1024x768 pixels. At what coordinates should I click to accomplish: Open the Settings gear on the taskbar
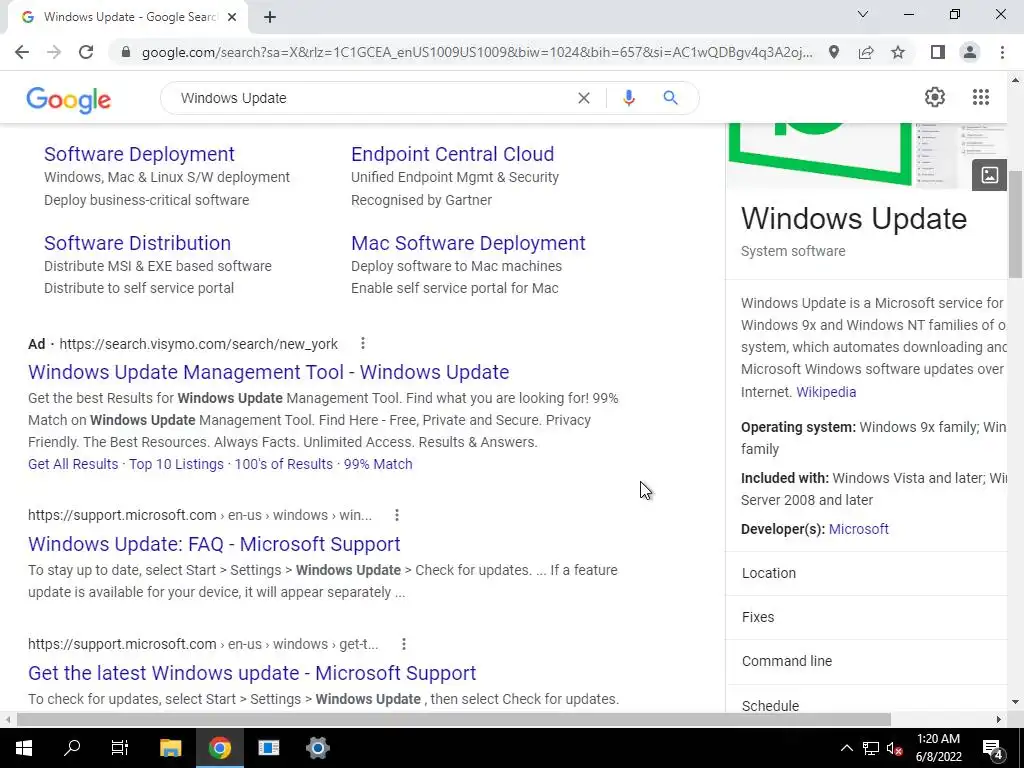[x=318, y=748]
